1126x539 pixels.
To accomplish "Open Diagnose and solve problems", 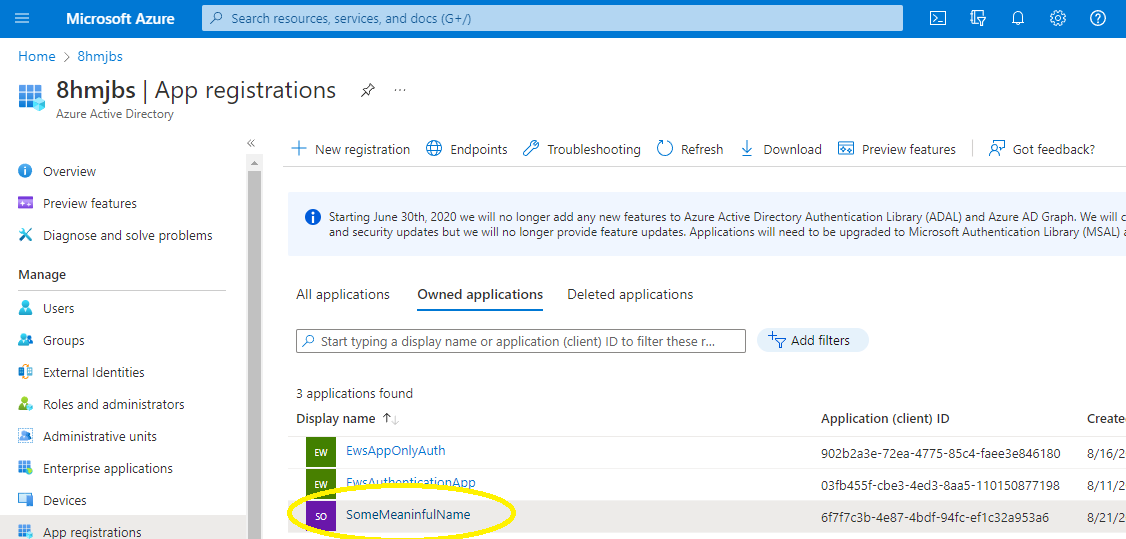I will point(128,235).
